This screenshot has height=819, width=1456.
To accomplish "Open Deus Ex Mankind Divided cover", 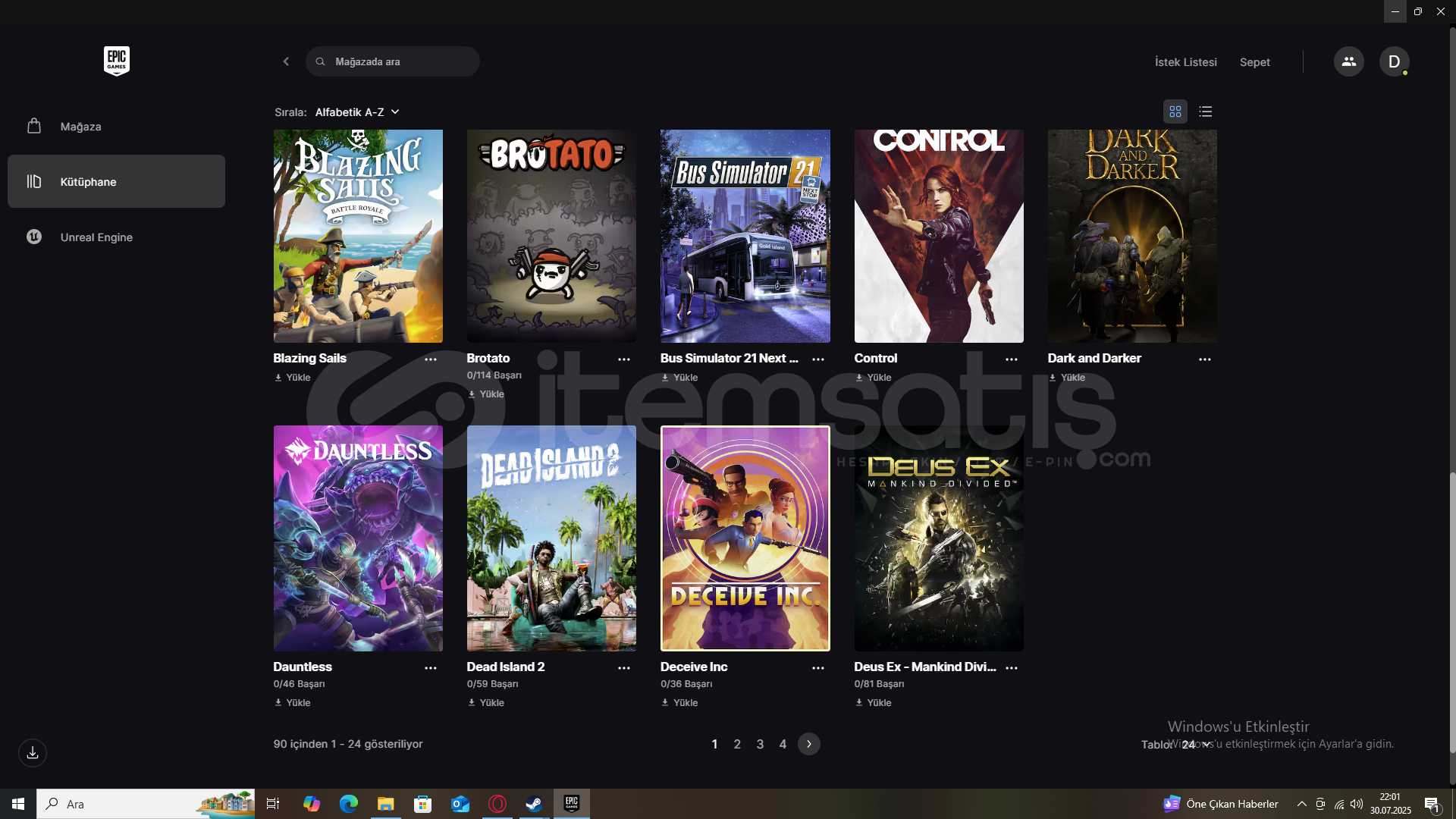I will (939, 538).
